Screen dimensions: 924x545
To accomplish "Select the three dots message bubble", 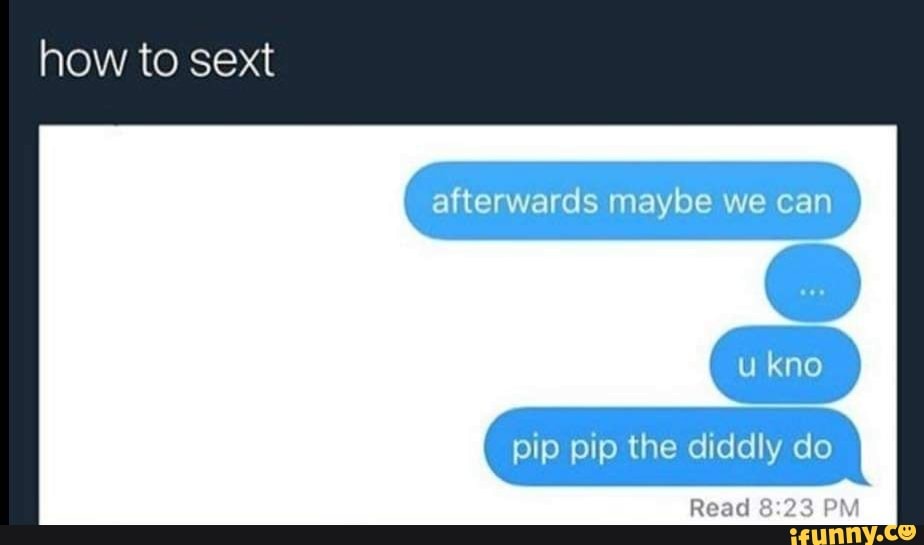I will click(813, 283).
